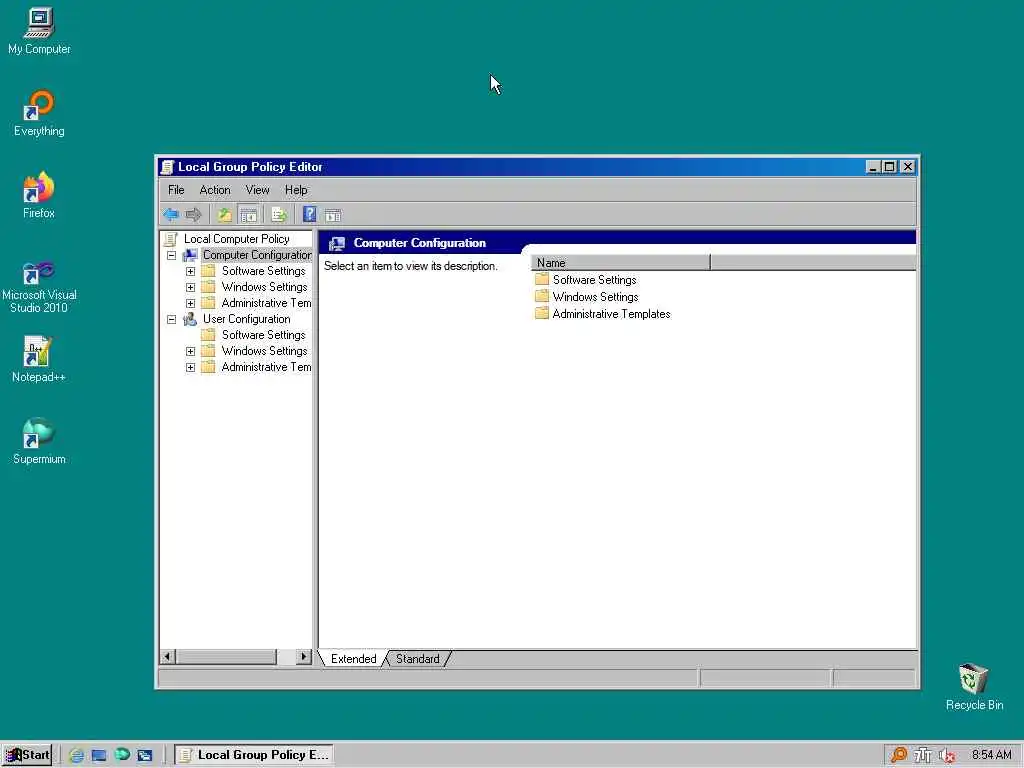Expand Windows Settings under Computer Configuration
Image resolution: width=1024 pixels, height=768 pixels.
(190, 287)
